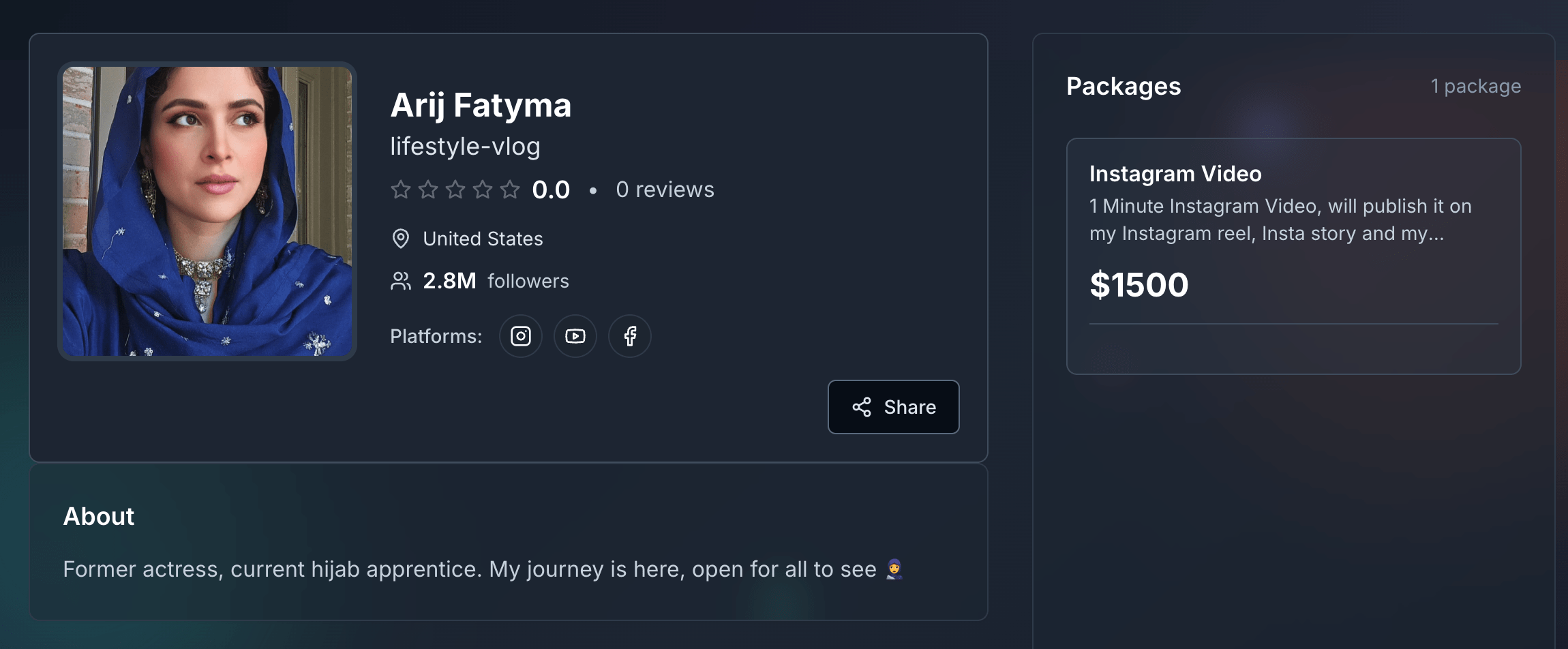This screenshot has width=1568, height=649.
Task: Click the 2.8M followers count
Action: click(x=450, y=281)
